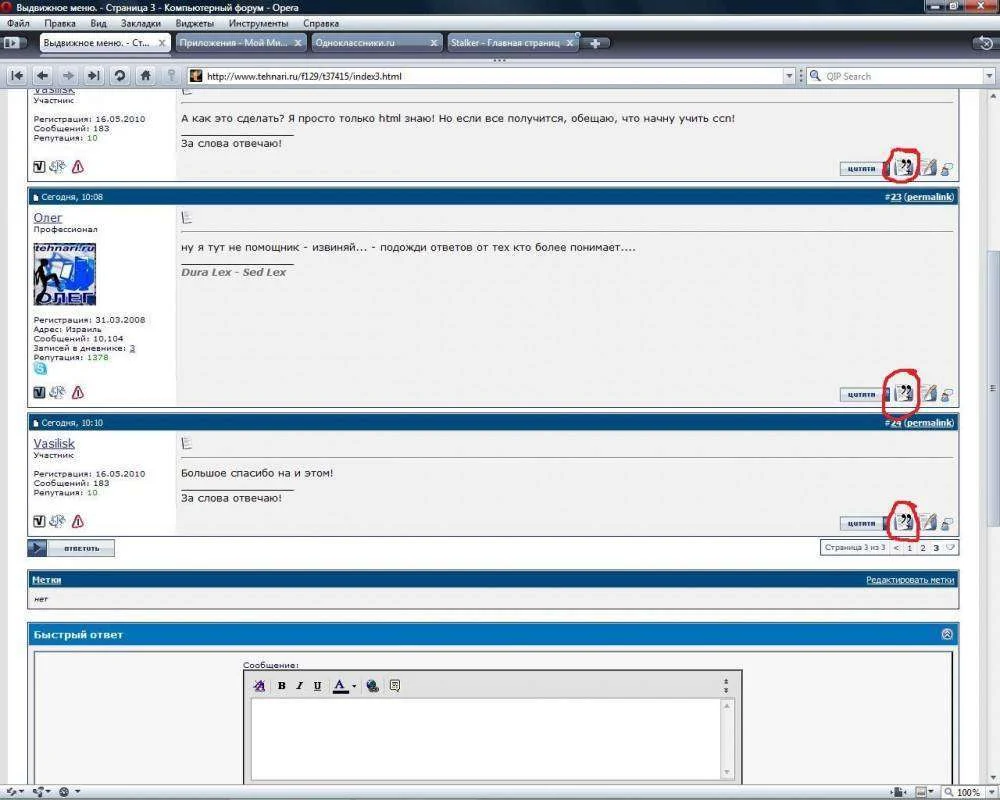Screen dimensions: 1000x800
Task: Click the thanks icon at the right end of Олег's post
Action: (947, 395)
